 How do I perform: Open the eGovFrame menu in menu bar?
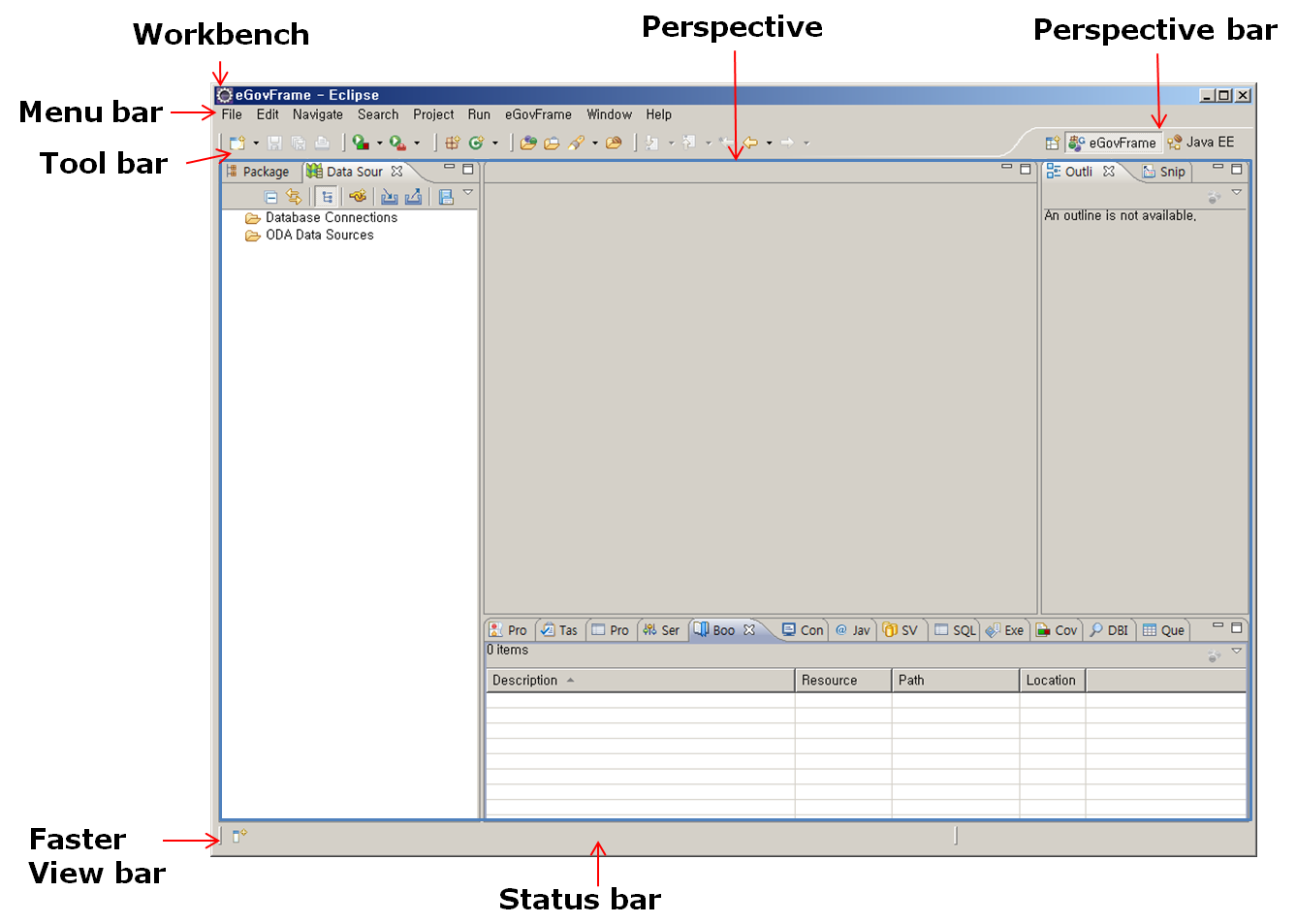pos(538,114)
